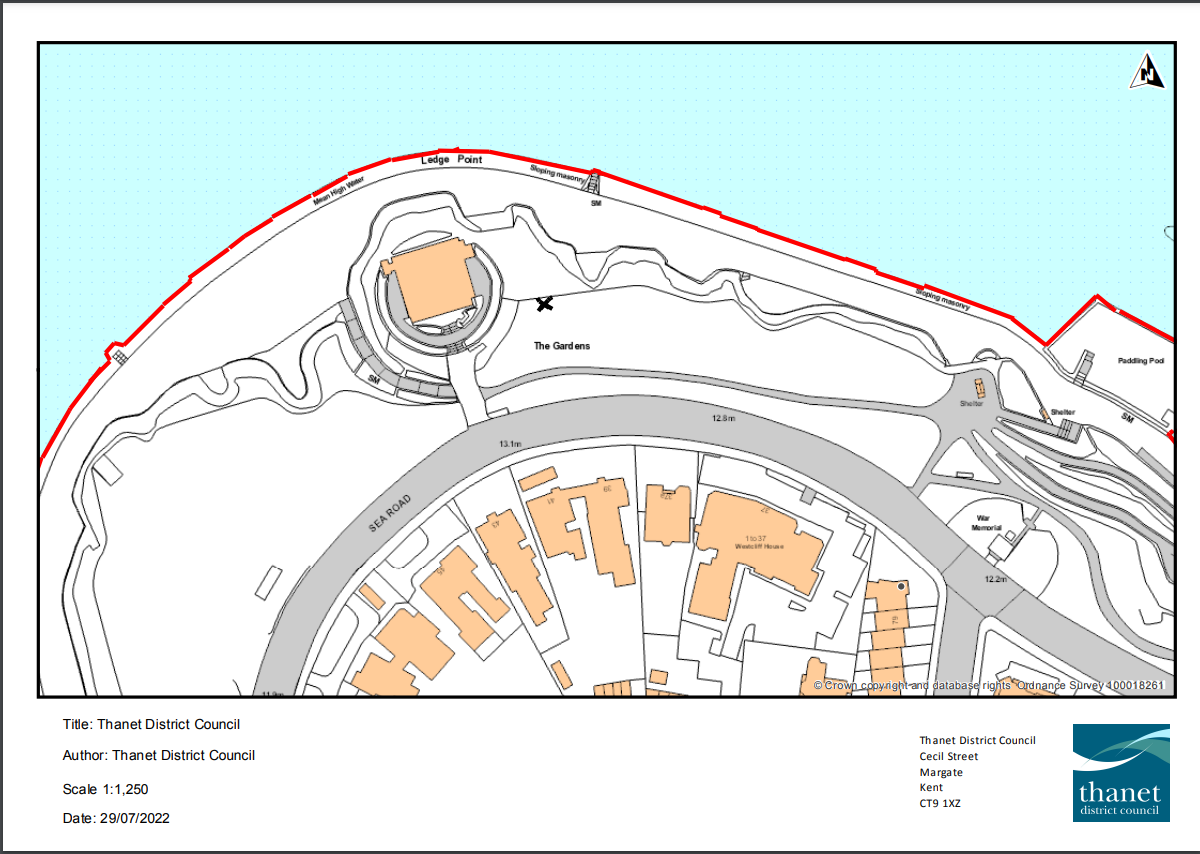Click the Crown copyright Ordnance Survey notice
1200x854 pixels.
988,685
